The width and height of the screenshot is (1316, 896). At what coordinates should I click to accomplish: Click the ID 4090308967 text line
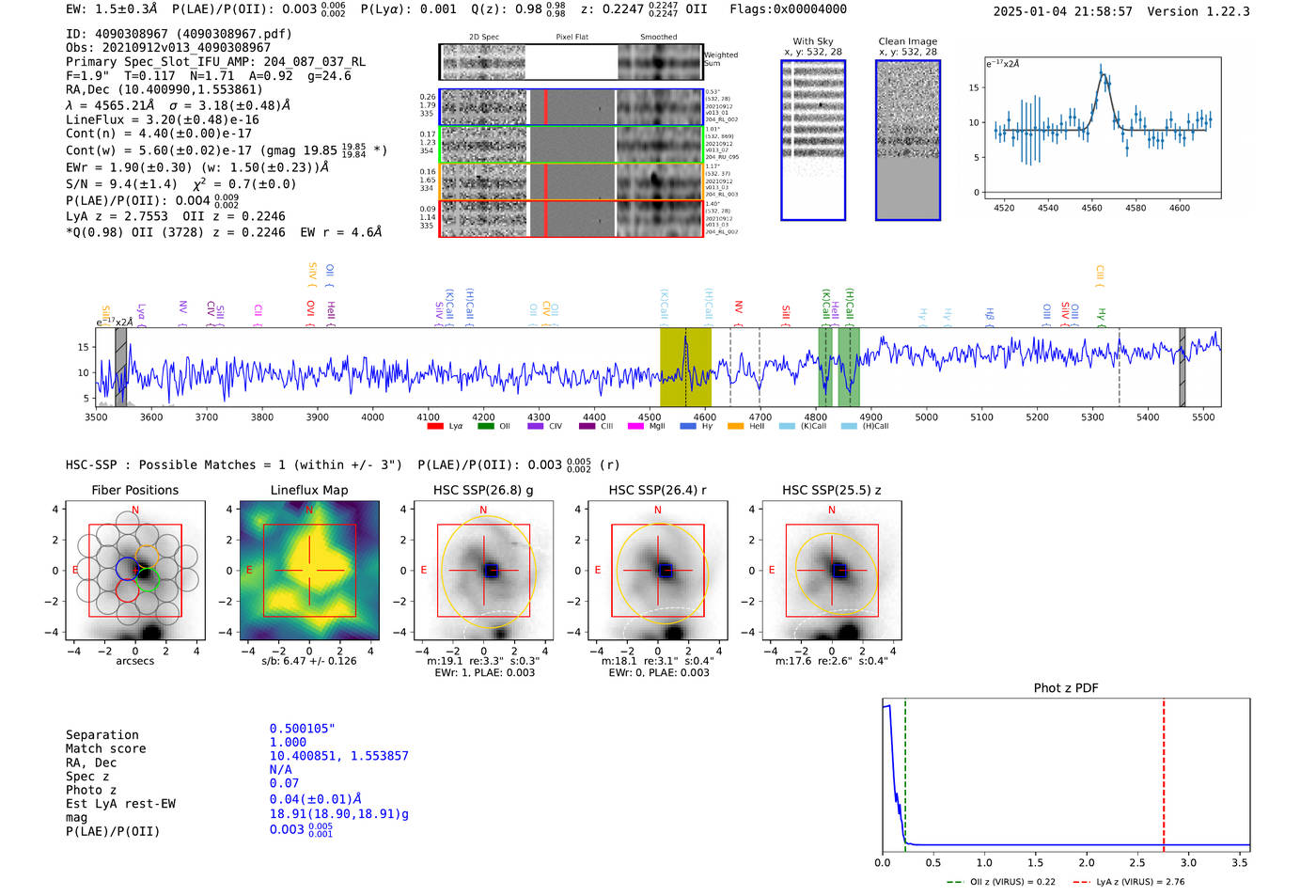(179, 34)
